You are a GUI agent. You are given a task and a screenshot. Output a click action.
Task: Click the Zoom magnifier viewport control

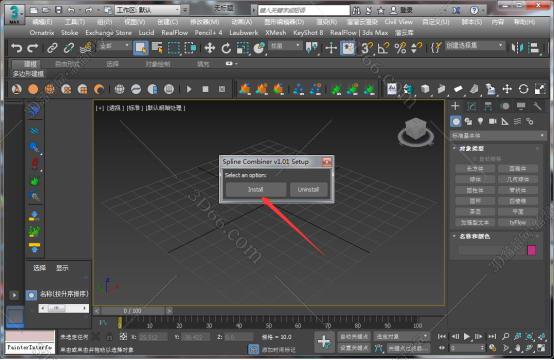[x=506, y=336]
